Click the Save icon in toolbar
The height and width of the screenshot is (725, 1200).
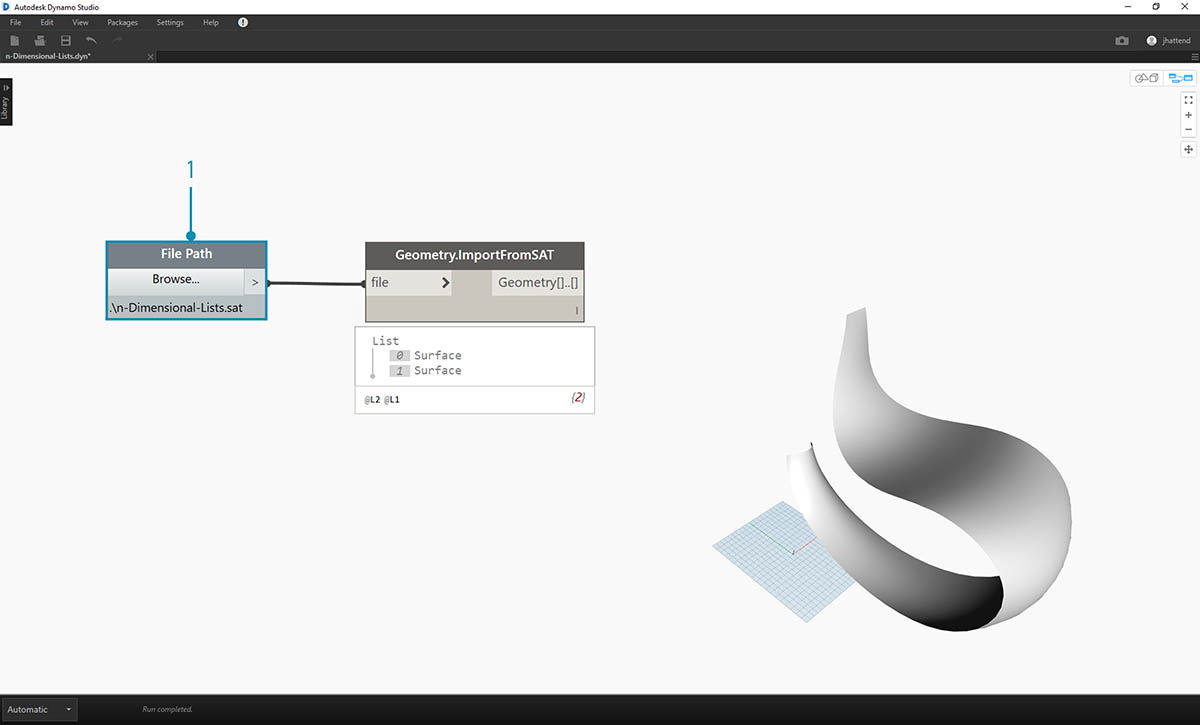(66, 40)
